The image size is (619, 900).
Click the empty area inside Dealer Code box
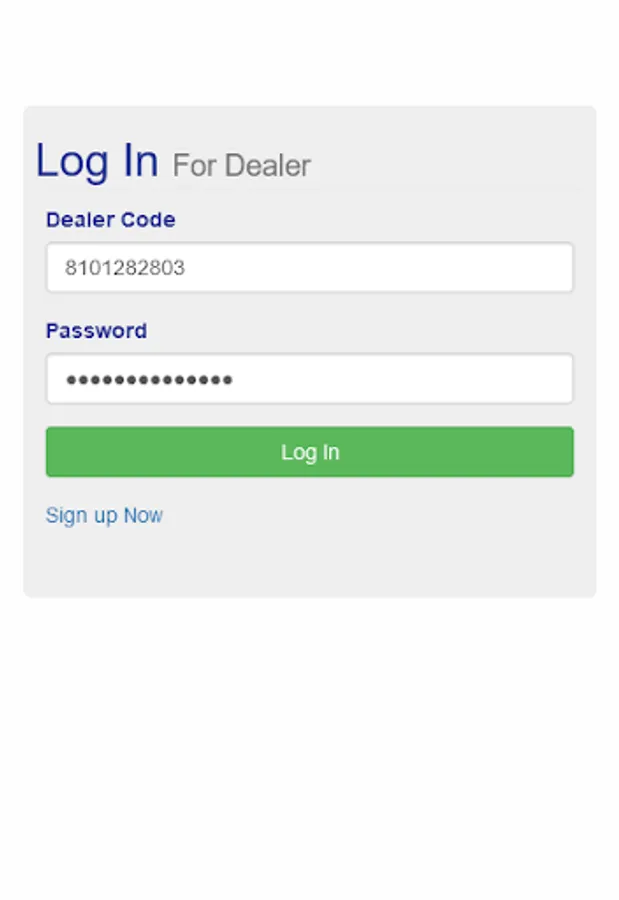(x=379, y=267)
